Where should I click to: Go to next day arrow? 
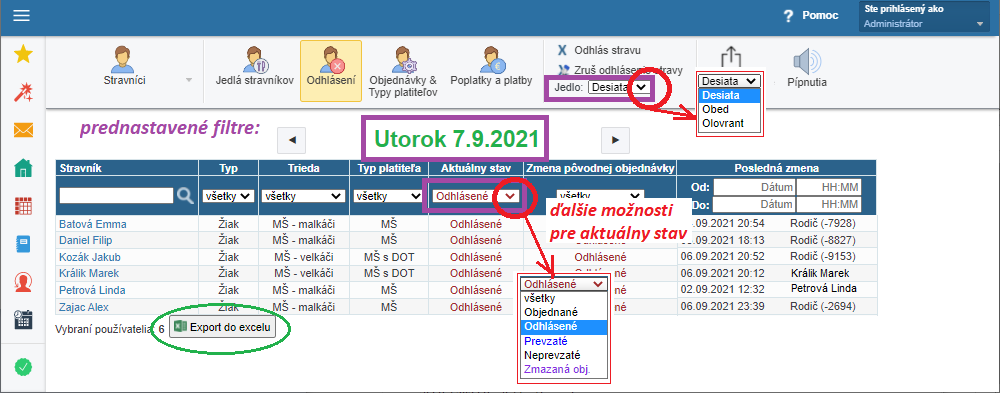tap(615, 139)
